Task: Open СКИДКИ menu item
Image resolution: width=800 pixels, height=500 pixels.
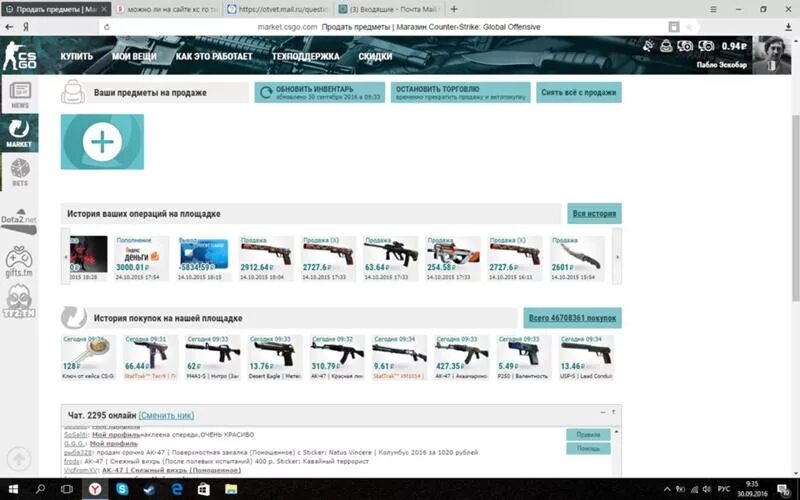Action: click(375, 56)
